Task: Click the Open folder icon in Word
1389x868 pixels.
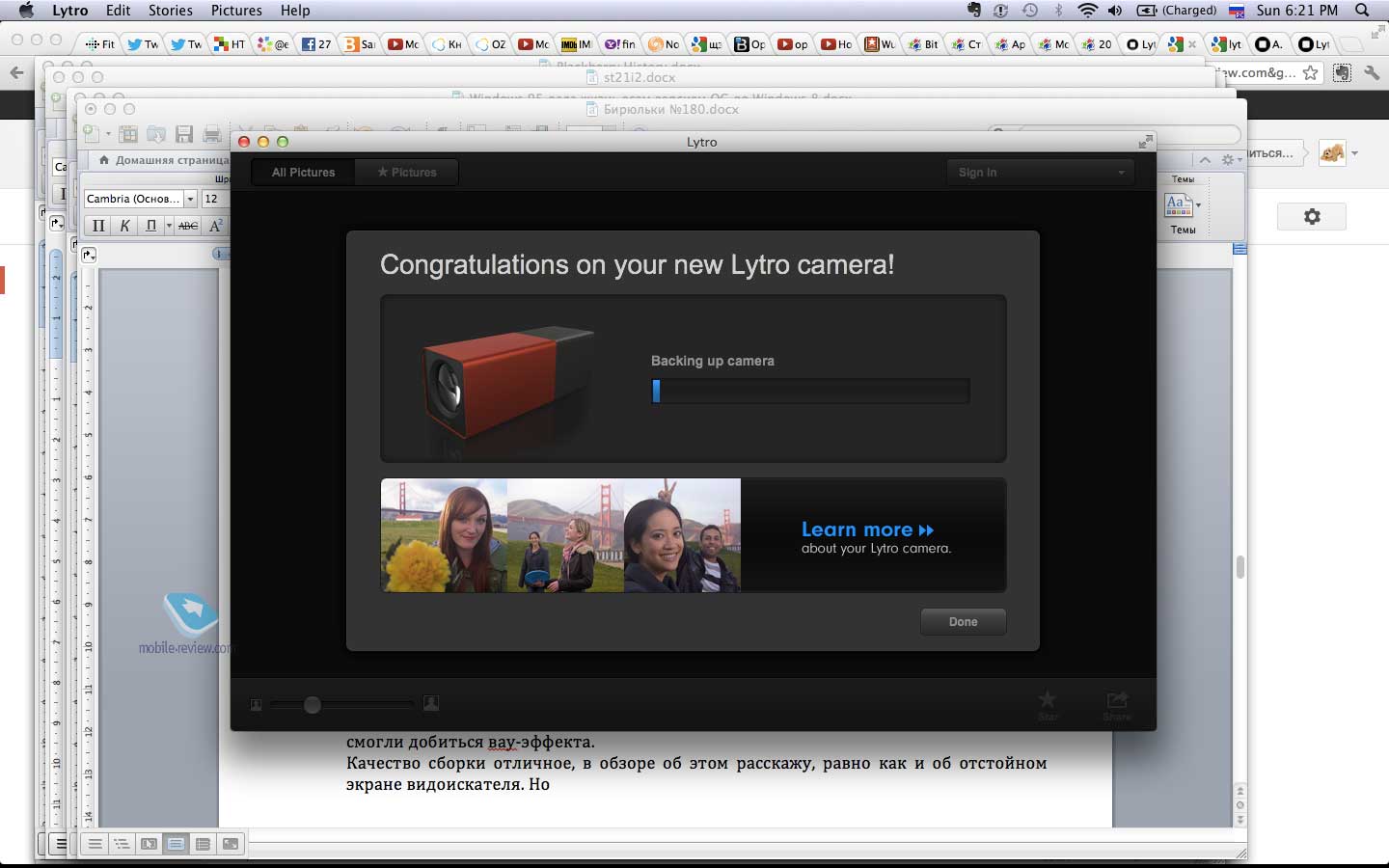Action: pyautogui.click(x=156, y=134)
